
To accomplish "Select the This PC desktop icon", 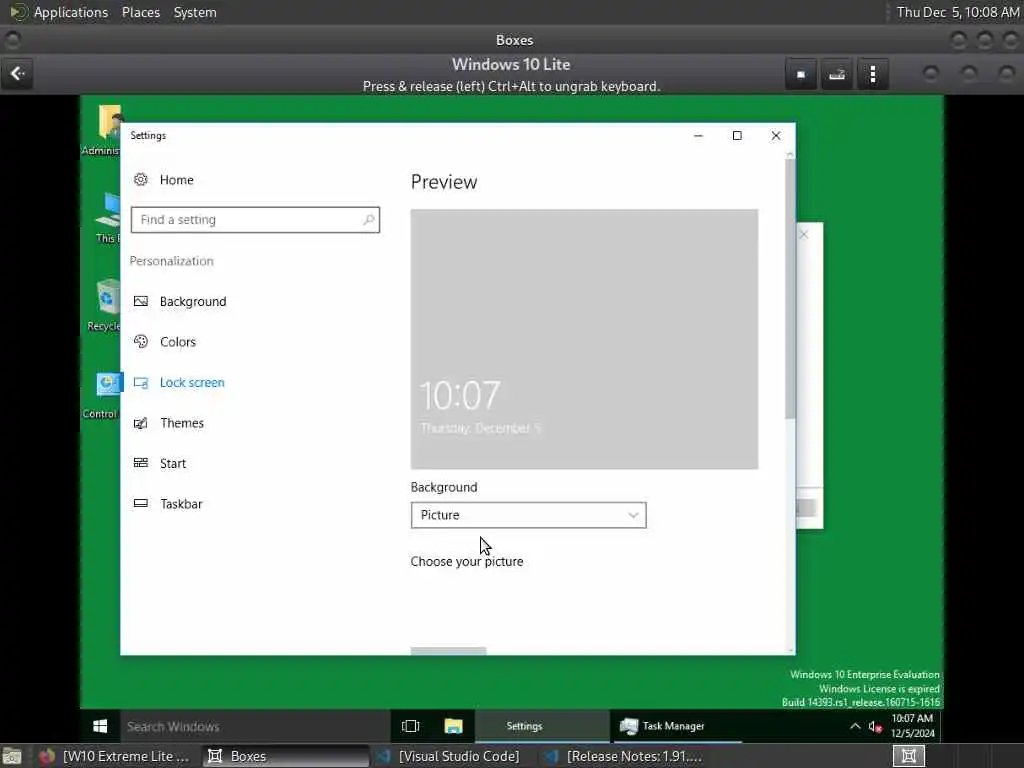I will 107,217.
